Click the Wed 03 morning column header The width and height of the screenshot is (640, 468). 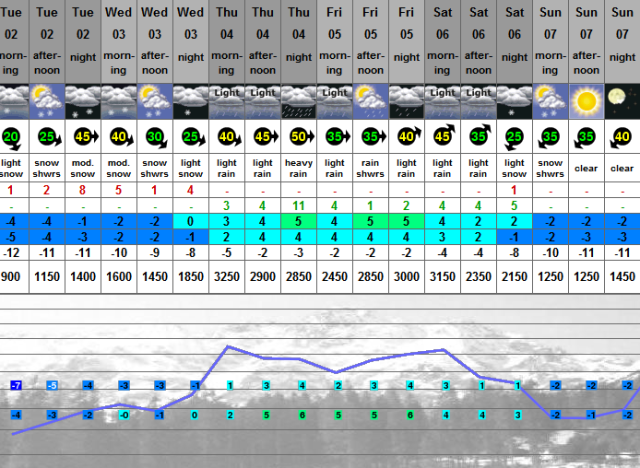click(119, 41)
